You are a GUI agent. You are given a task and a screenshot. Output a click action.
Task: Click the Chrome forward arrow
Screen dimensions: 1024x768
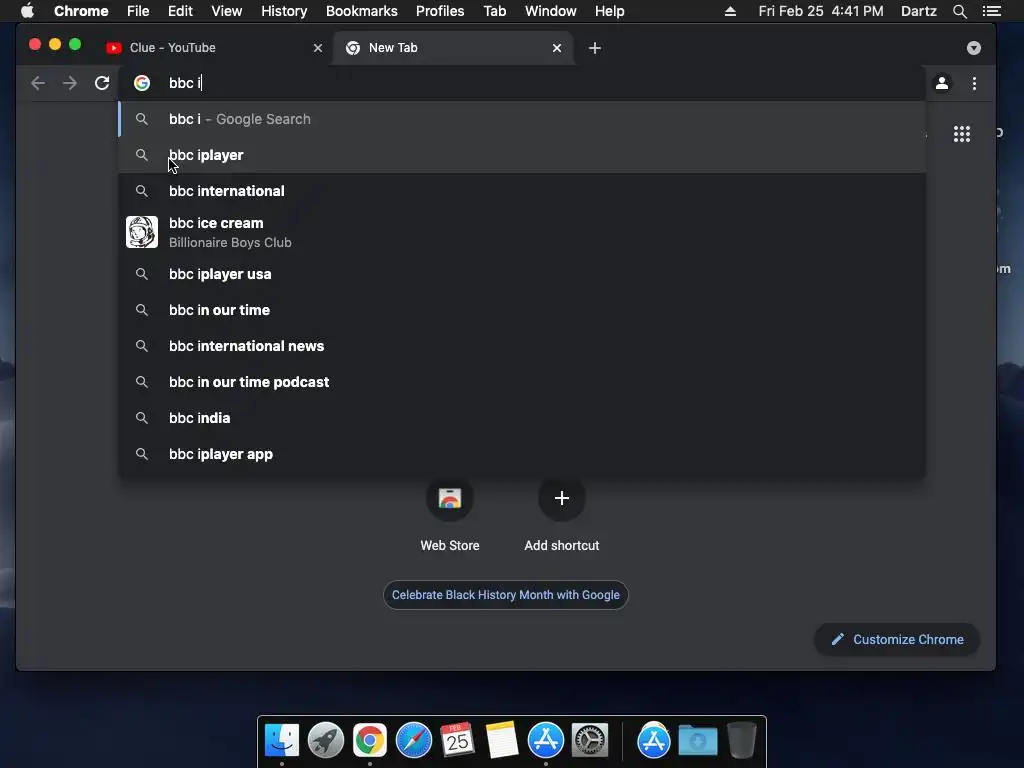[x=69, y=83]
